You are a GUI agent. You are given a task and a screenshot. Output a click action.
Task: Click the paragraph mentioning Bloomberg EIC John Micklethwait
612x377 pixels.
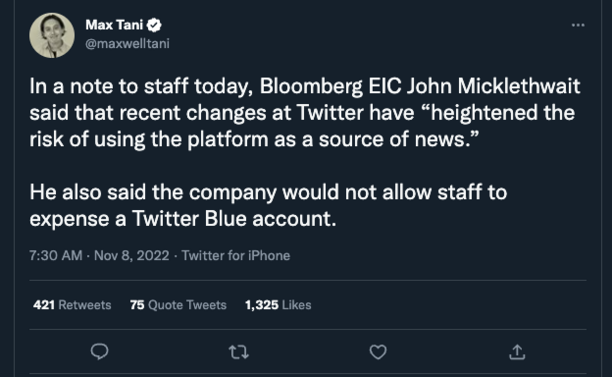(305, 113)
